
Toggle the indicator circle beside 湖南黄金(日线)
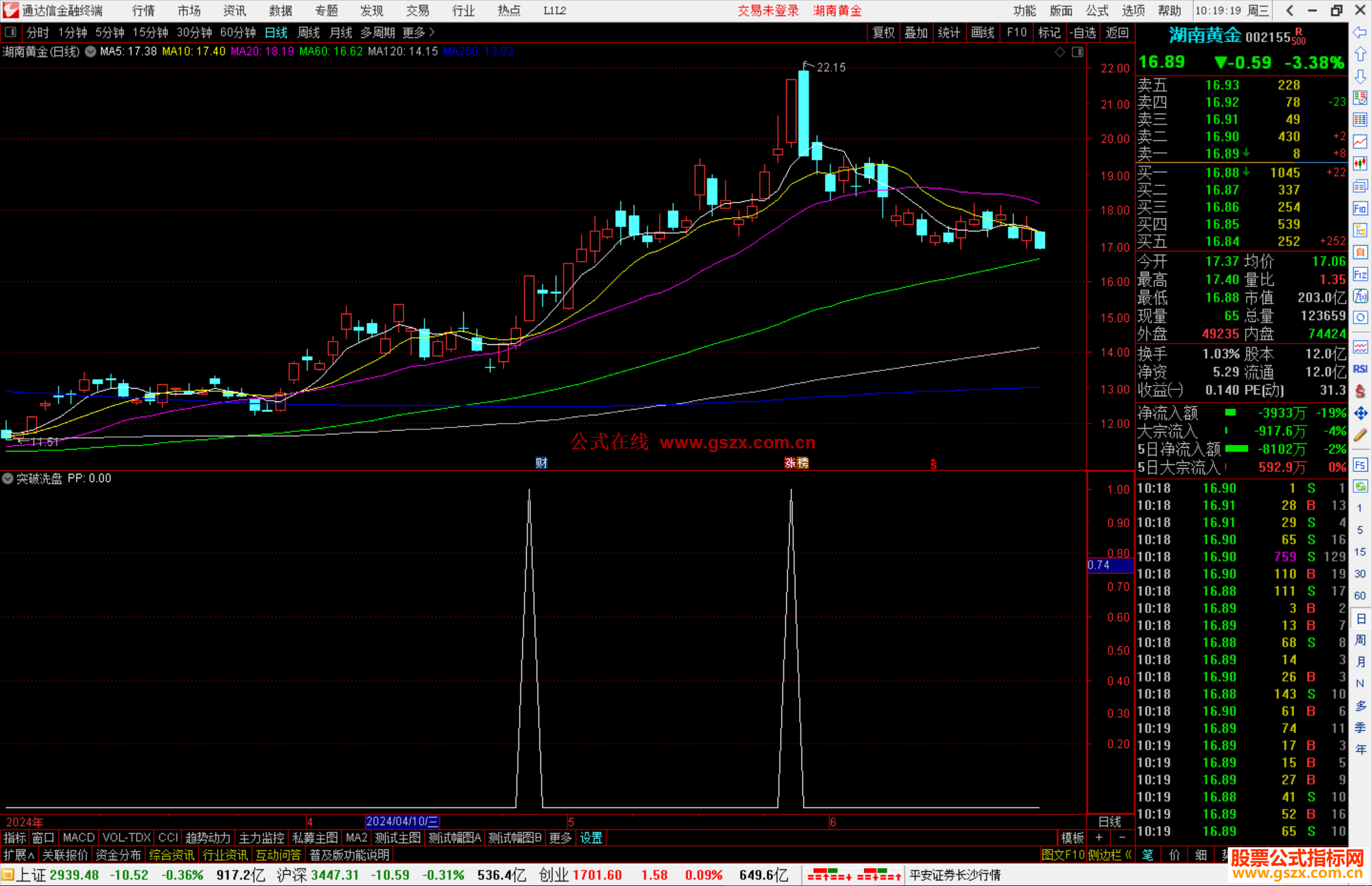[x=90, y=51]
